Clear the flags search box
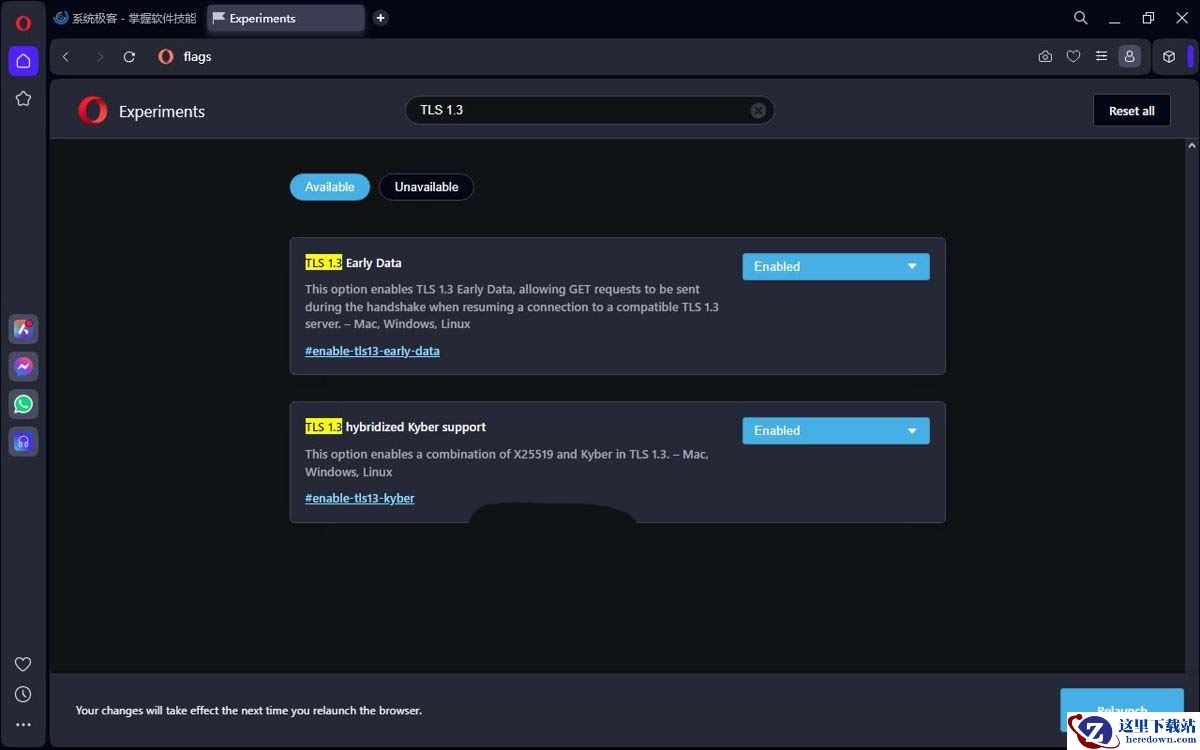Image resolution: width=1200 pixels, height=750 pixels. pos(758,111)
